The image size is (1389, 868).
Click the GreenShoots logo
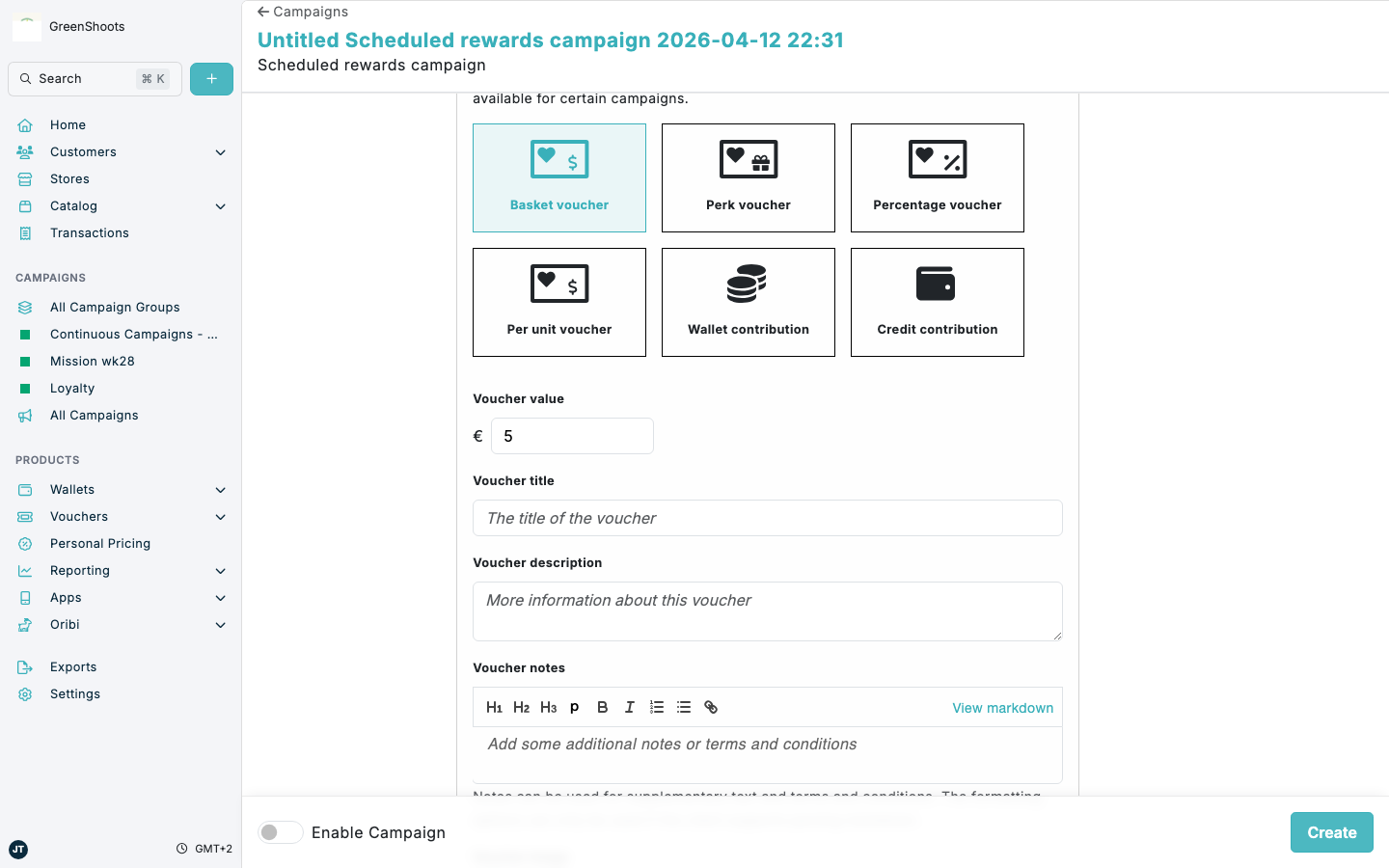pyautogui.click(x=26, y=27)
